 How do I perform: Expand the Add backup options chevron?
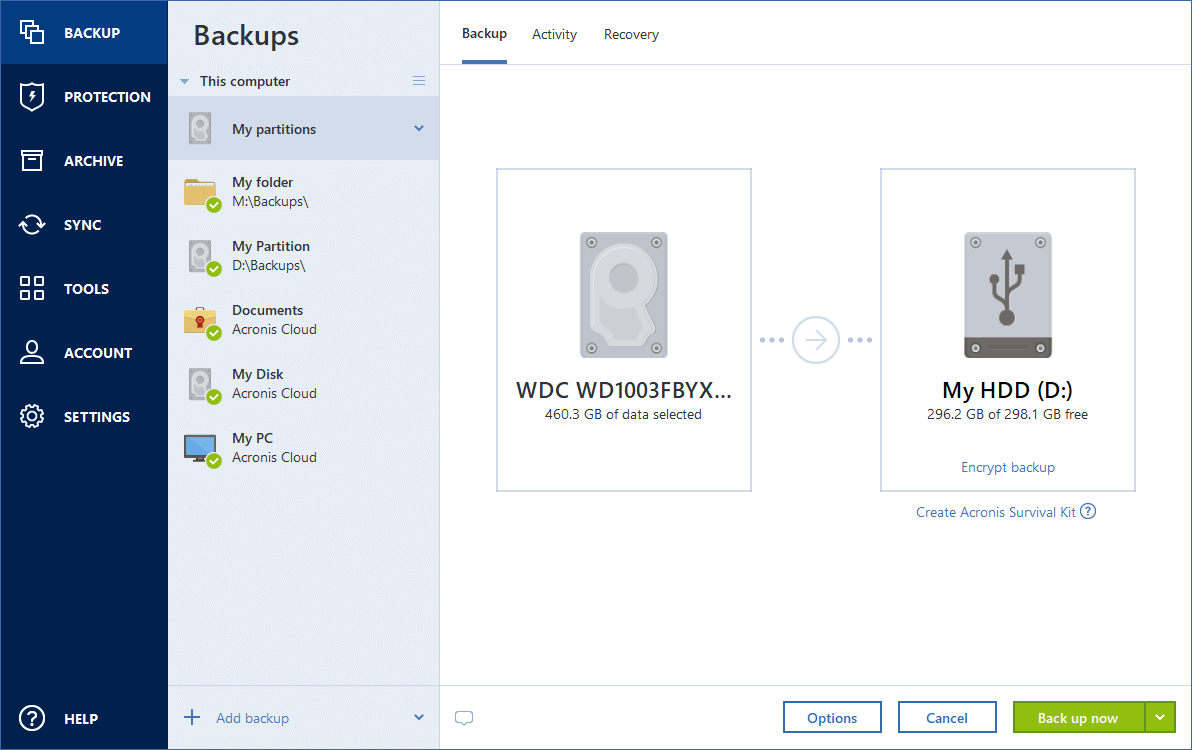pyautogui.click(x=420, y=717)
